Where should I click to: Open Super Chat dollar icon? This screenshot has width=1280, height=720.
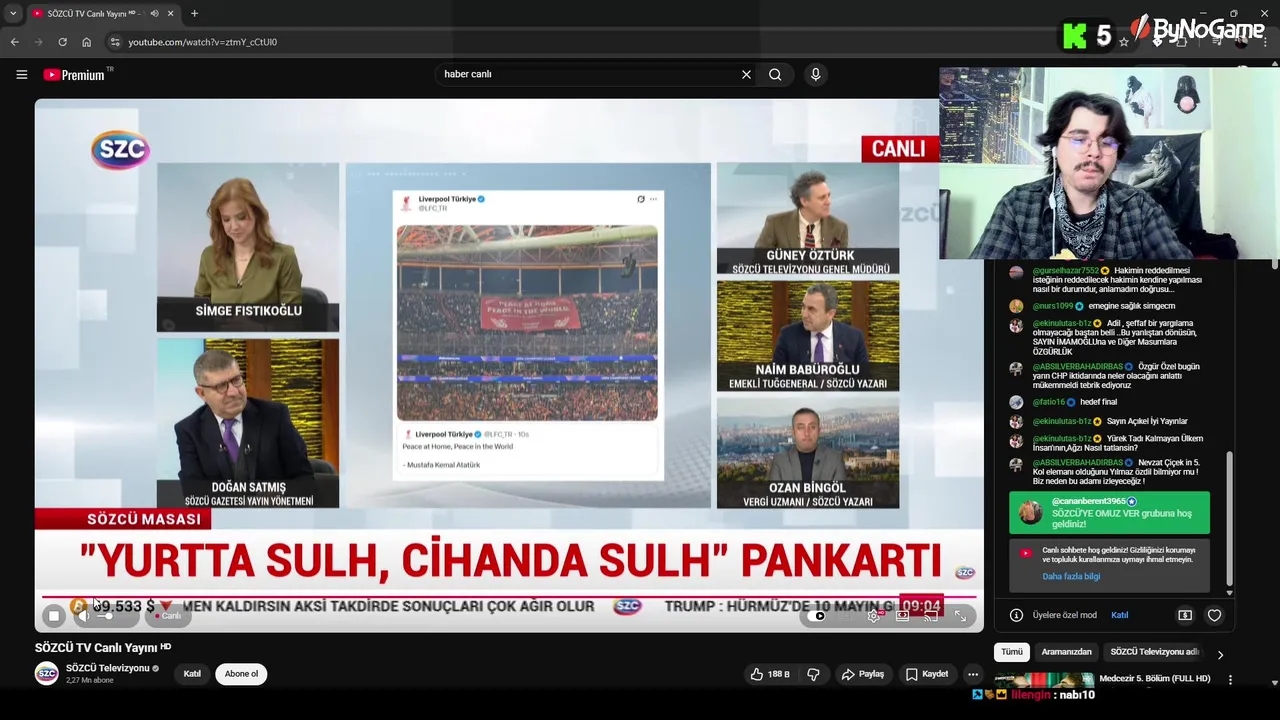click(1185, 615)
